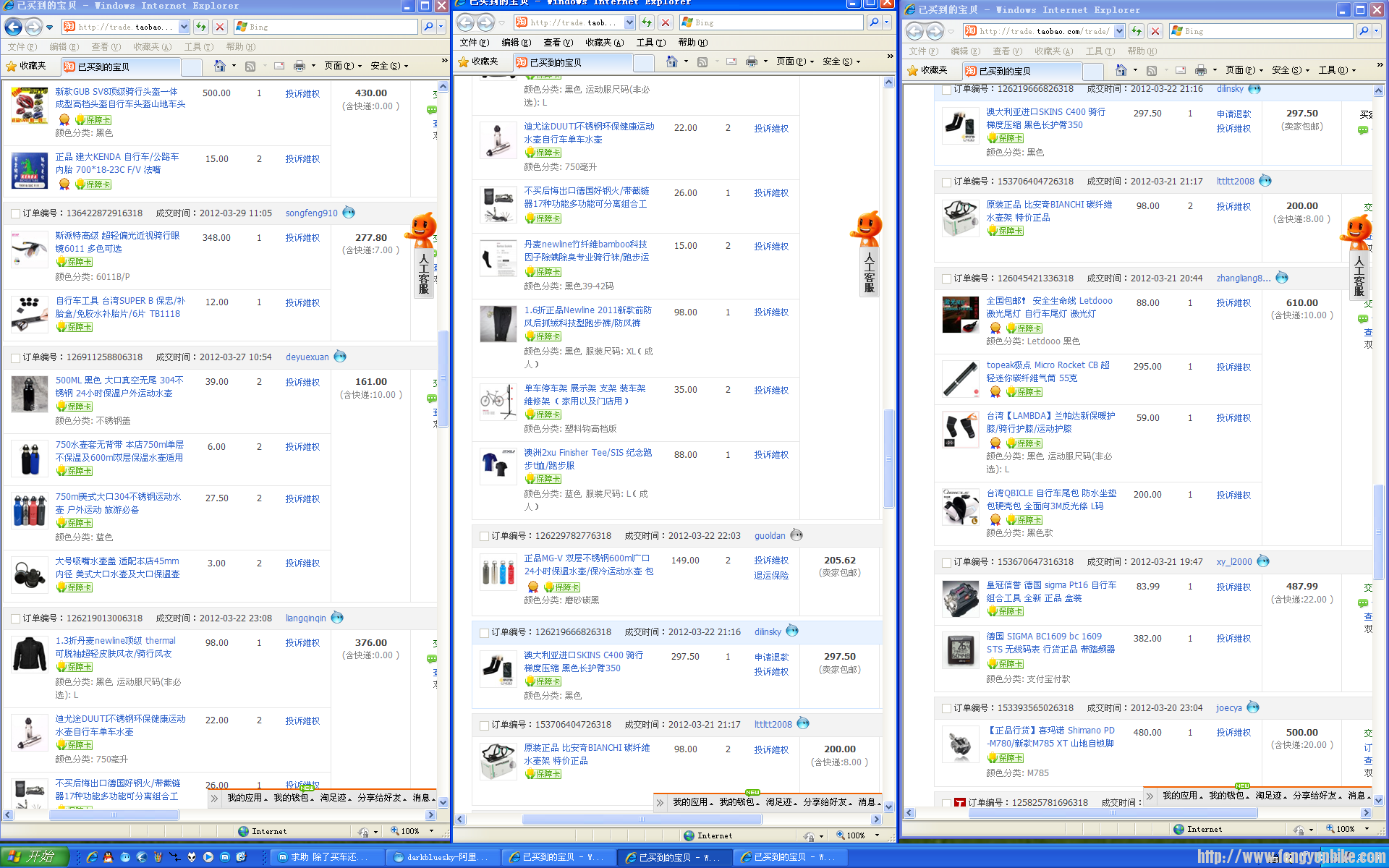
Task: Check the checkbox for order 153706404726318
Action: pyautogui.click(x=484, y=725)
